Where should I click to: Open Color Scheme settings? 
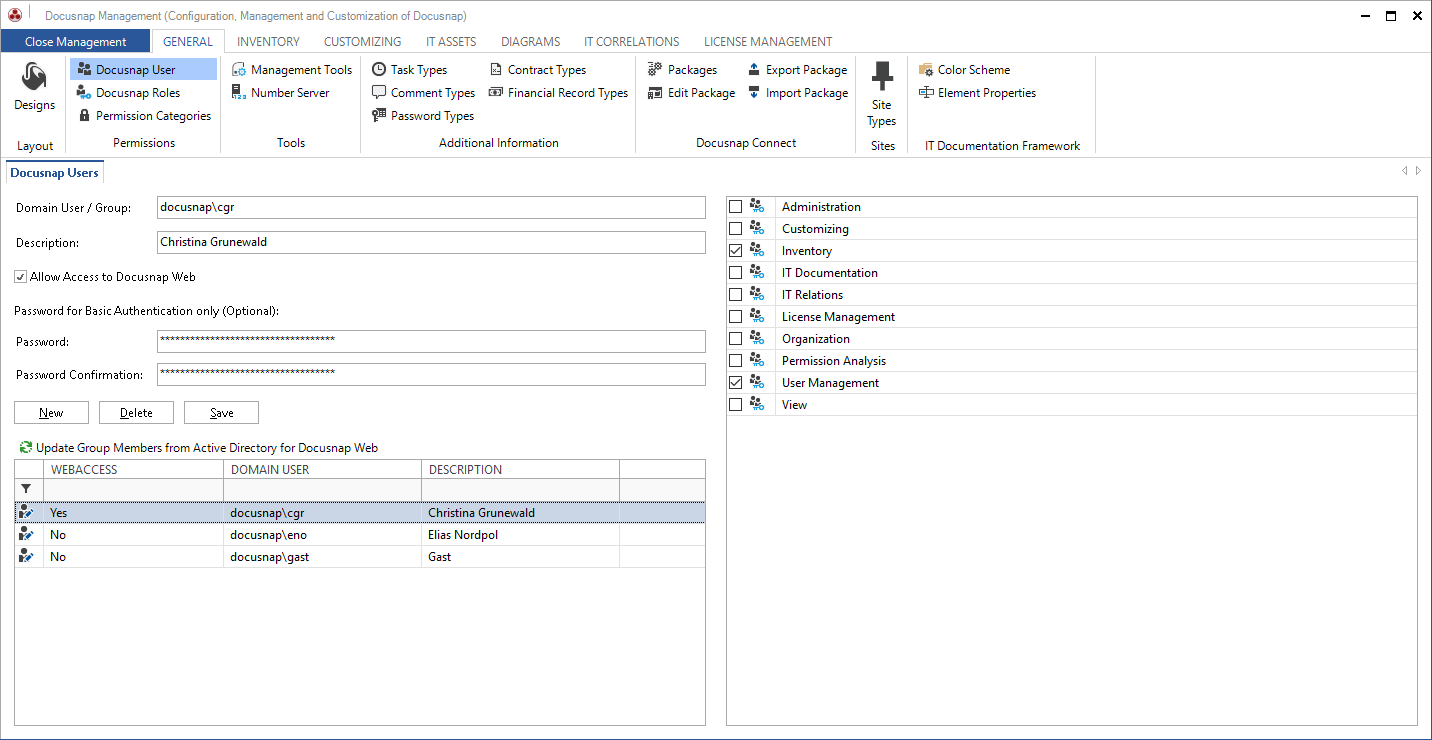pos(964,70)
